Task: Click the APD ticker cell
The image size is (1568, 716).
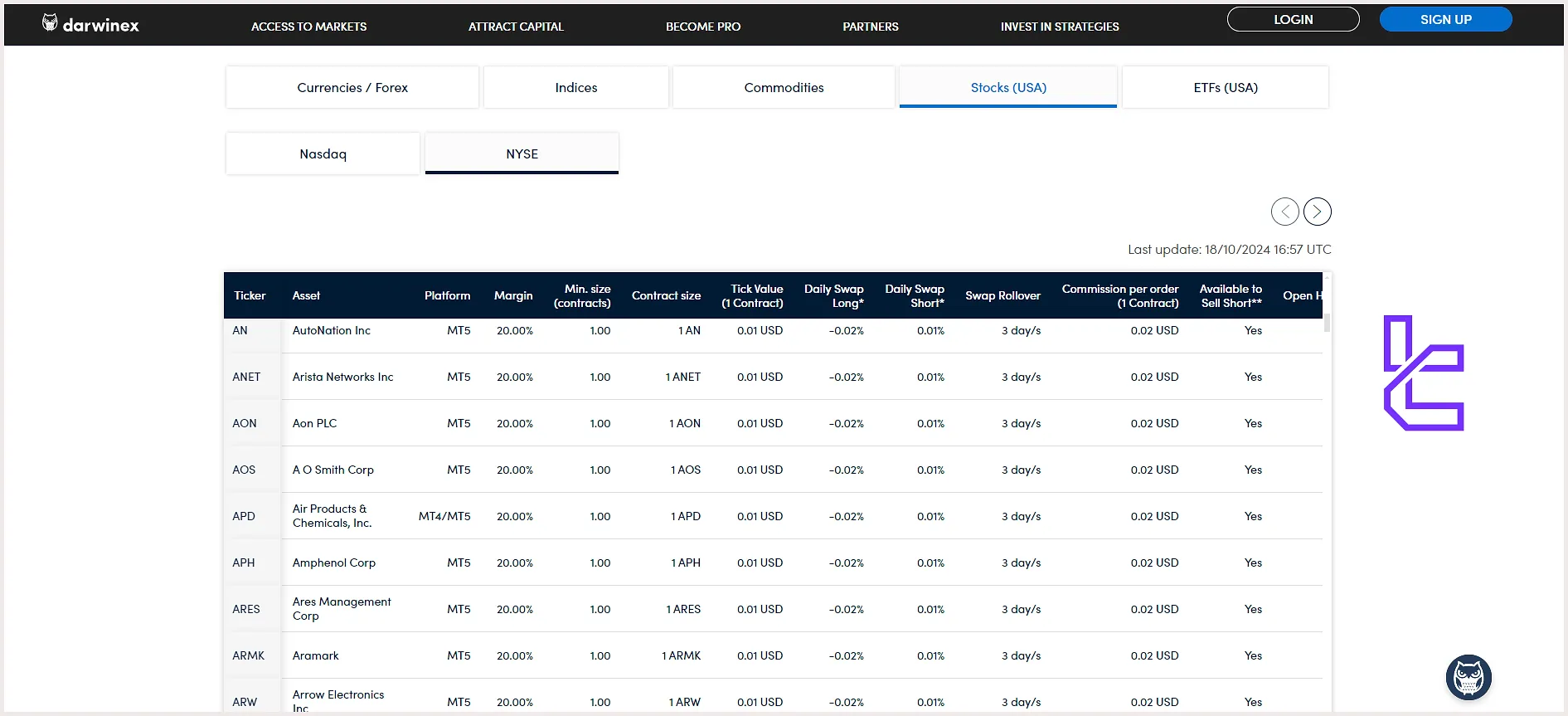Action: pos(244,516)
